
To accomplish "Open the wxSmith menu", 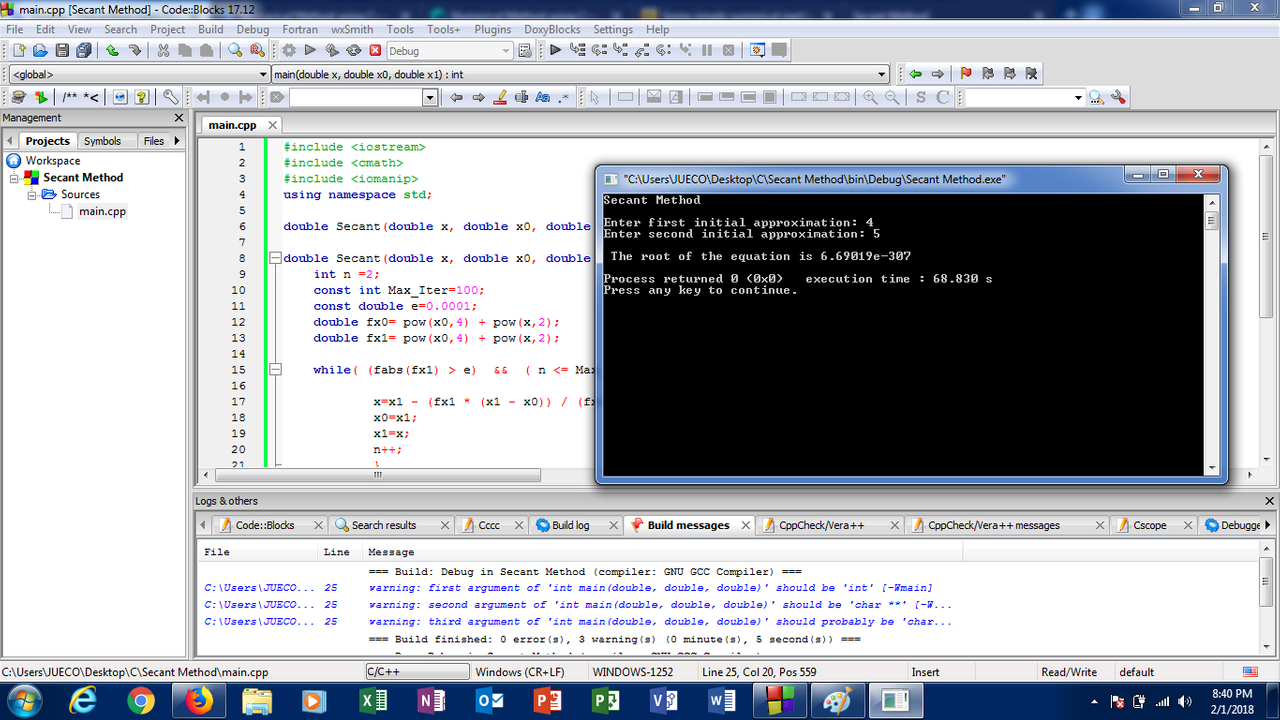I will point(352,29).
